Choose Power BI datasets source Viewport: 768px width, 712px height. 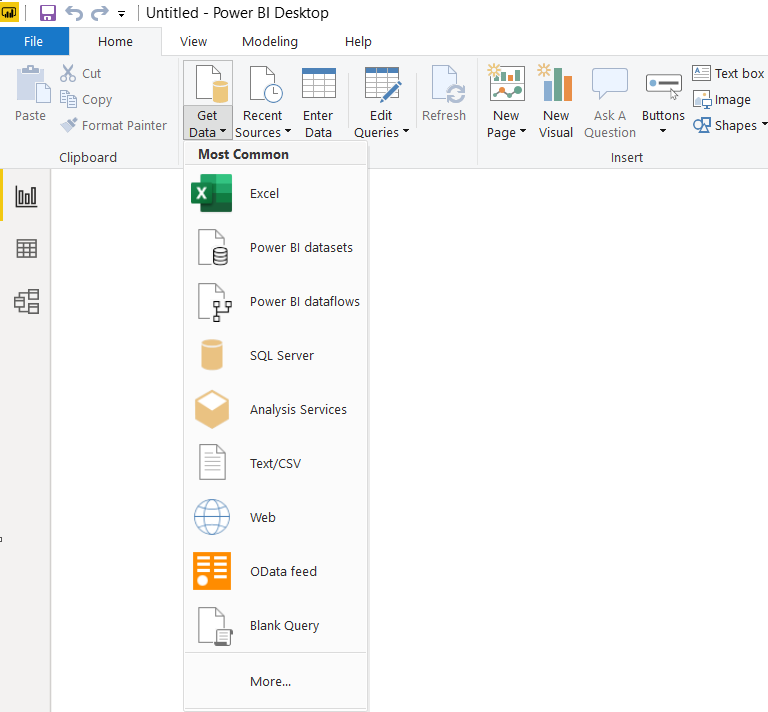tap(275, 247)
